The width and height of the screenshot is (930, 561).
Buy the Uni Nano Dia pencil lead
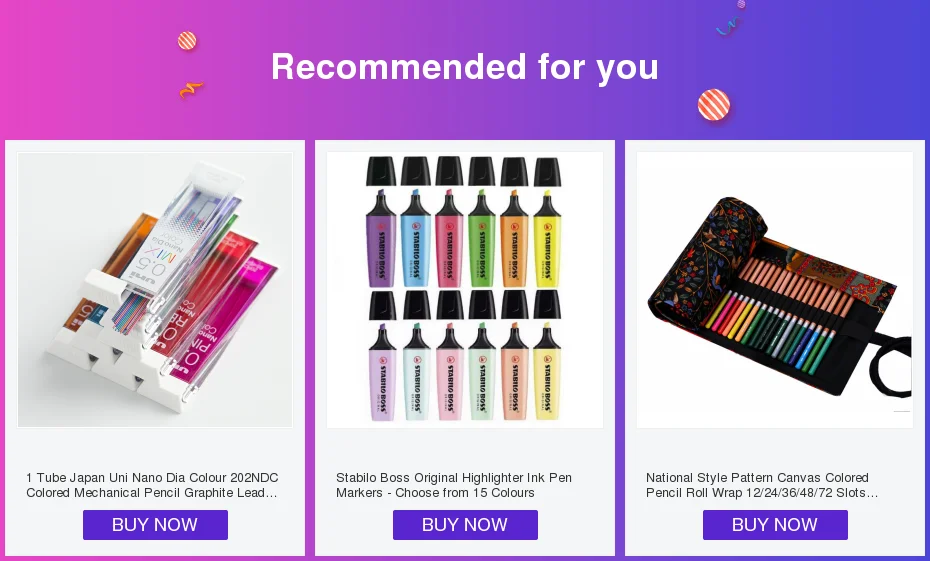pos(155,525)
